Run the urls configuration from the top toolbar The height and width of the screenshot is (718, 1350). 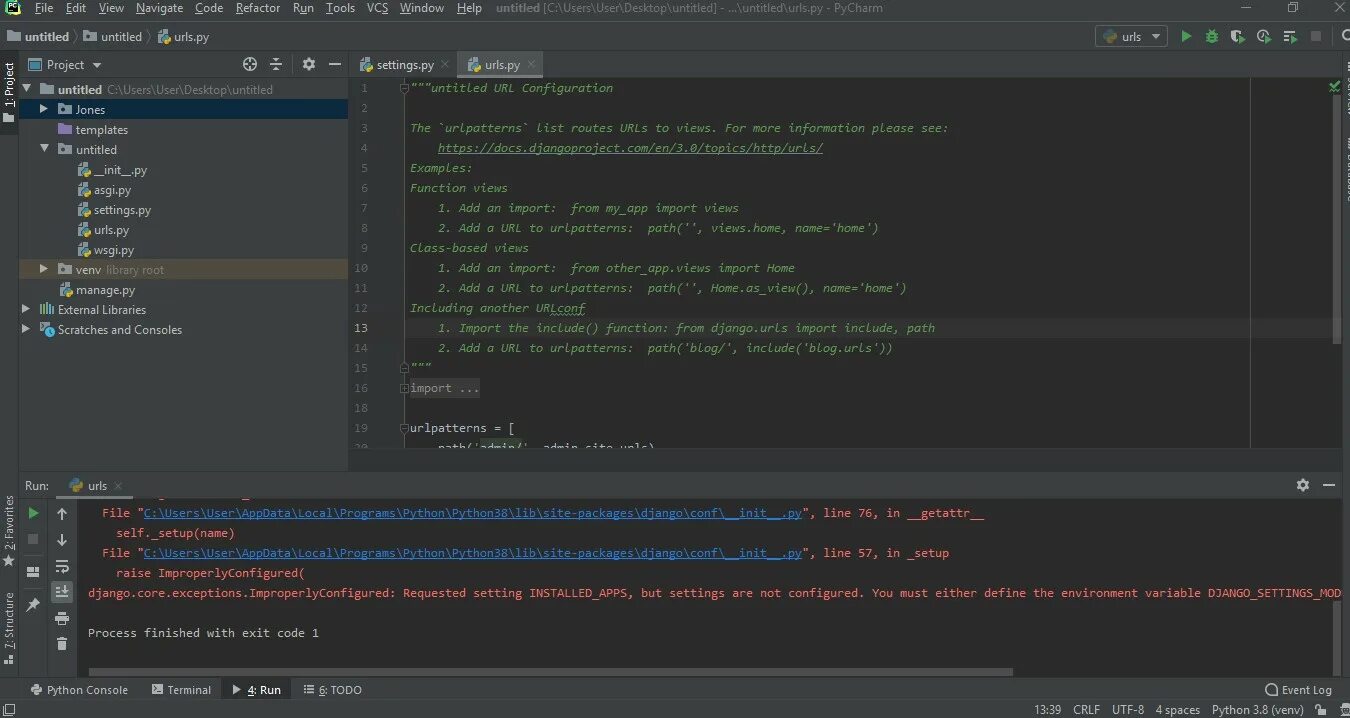[x=1186, y=37]
